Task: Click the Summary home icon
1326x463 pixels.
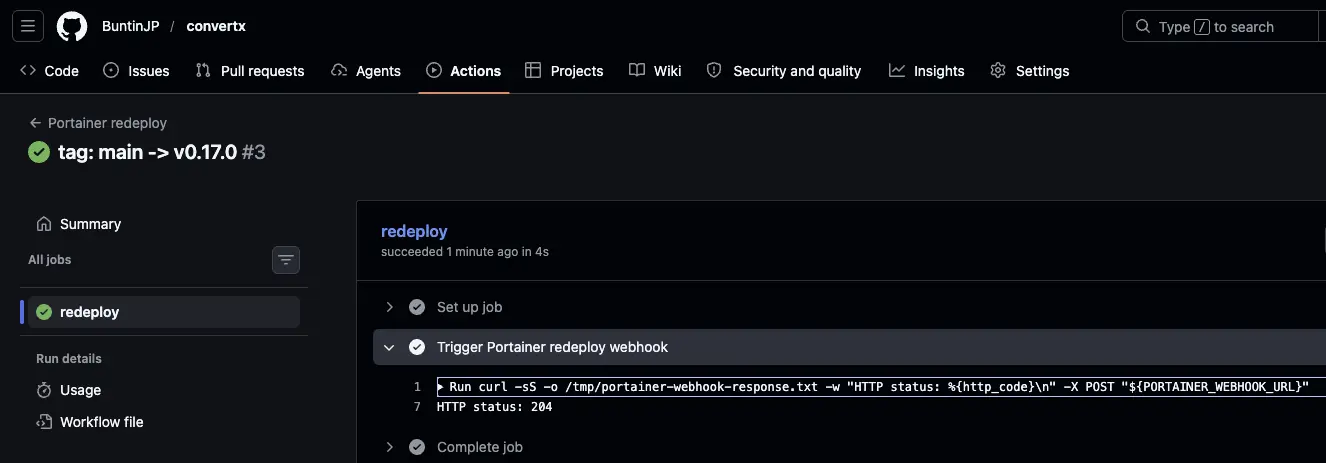Action: pos(44,224)
